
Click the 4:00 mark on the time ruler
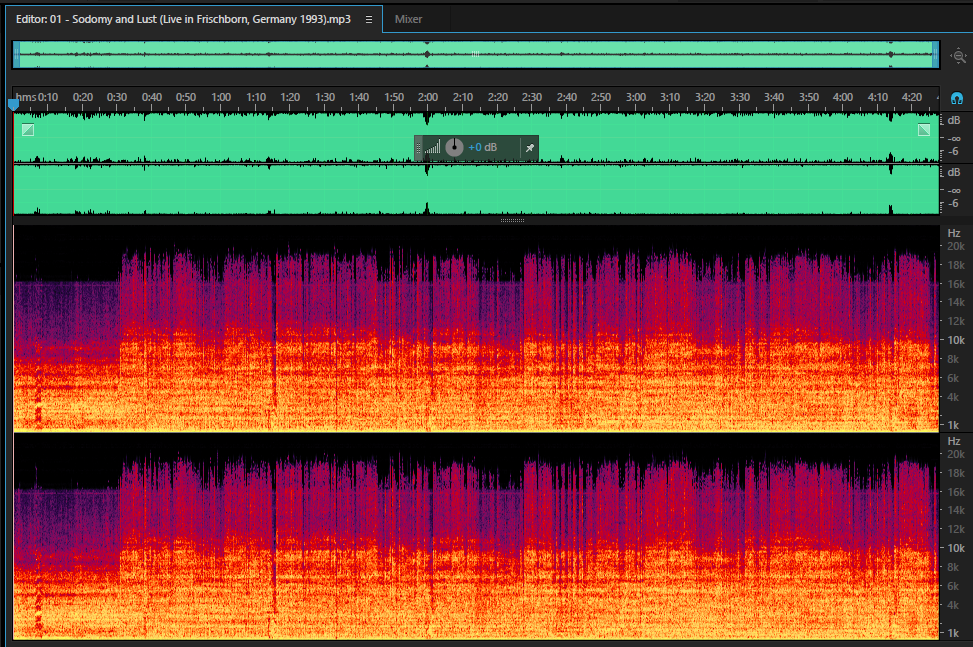[843, 97]
